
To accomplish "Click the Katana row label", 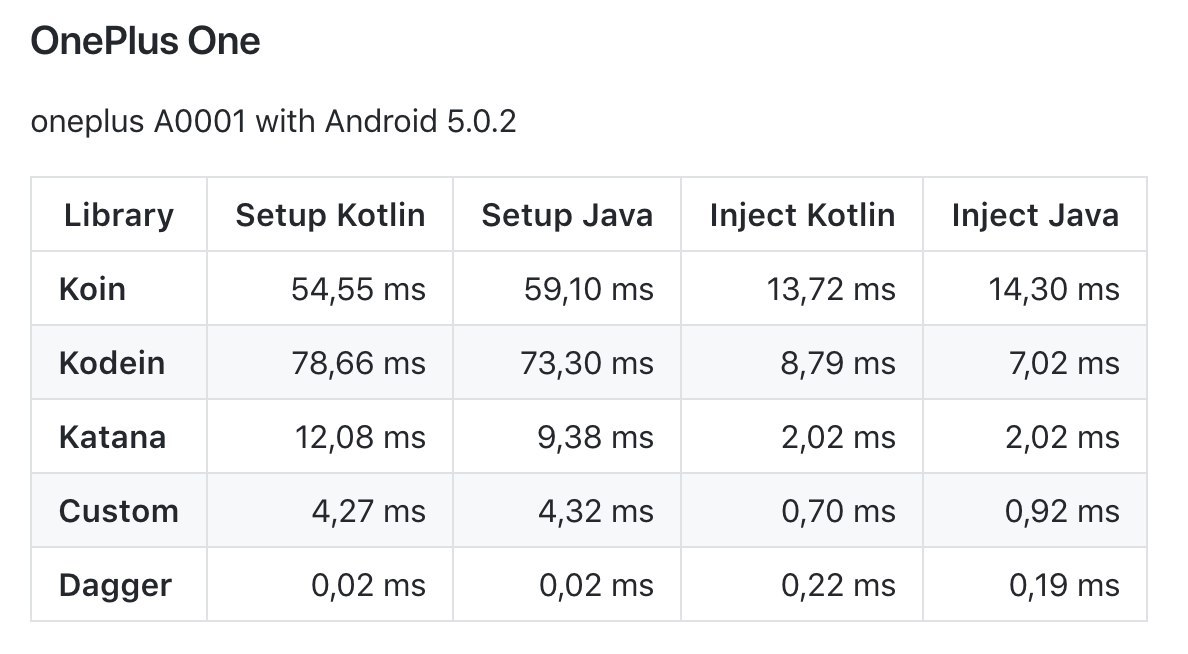I will [x=113, y=437].
